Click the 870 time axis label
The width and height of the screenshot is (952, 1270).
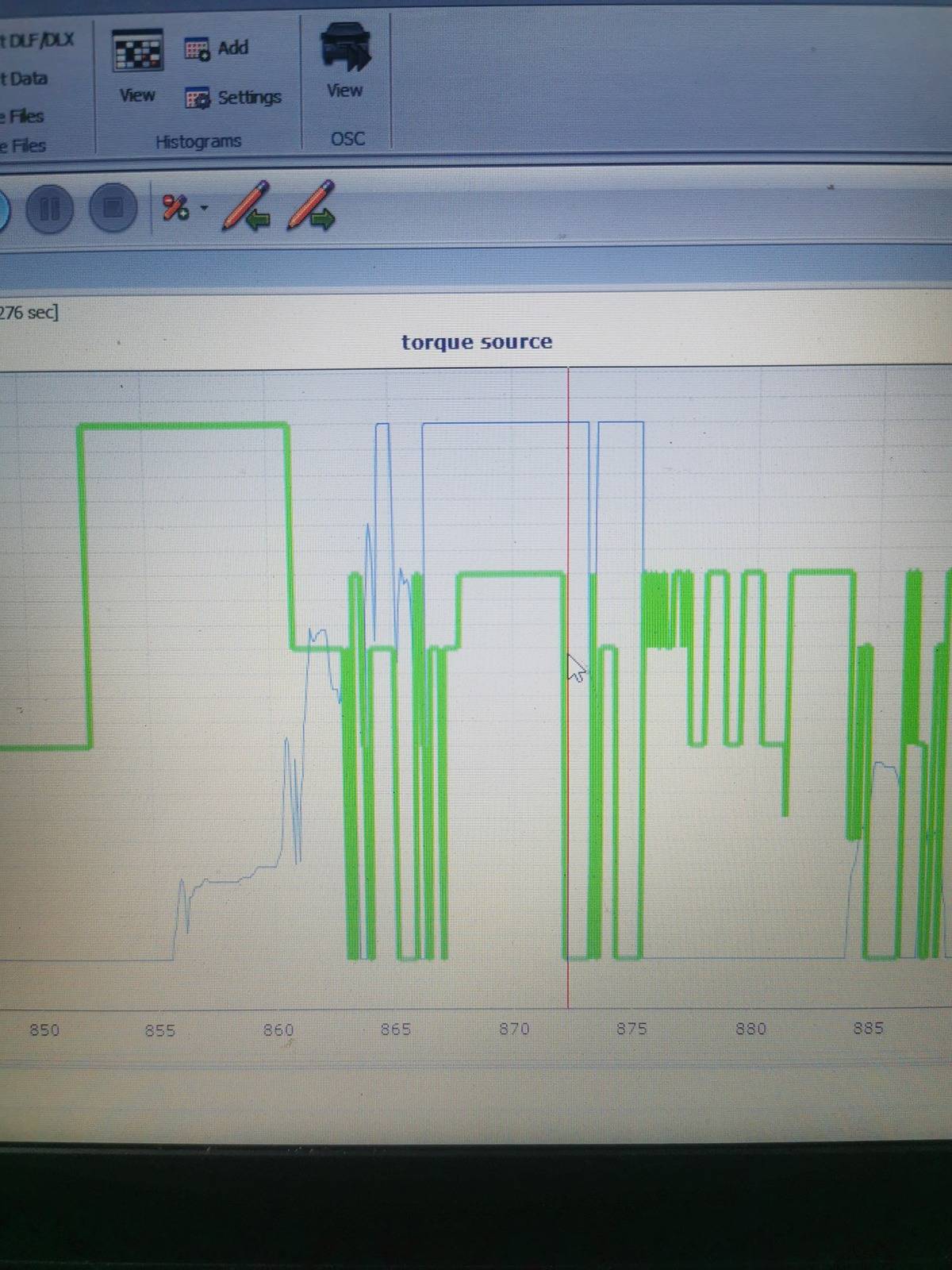[x=514, y=1029]
